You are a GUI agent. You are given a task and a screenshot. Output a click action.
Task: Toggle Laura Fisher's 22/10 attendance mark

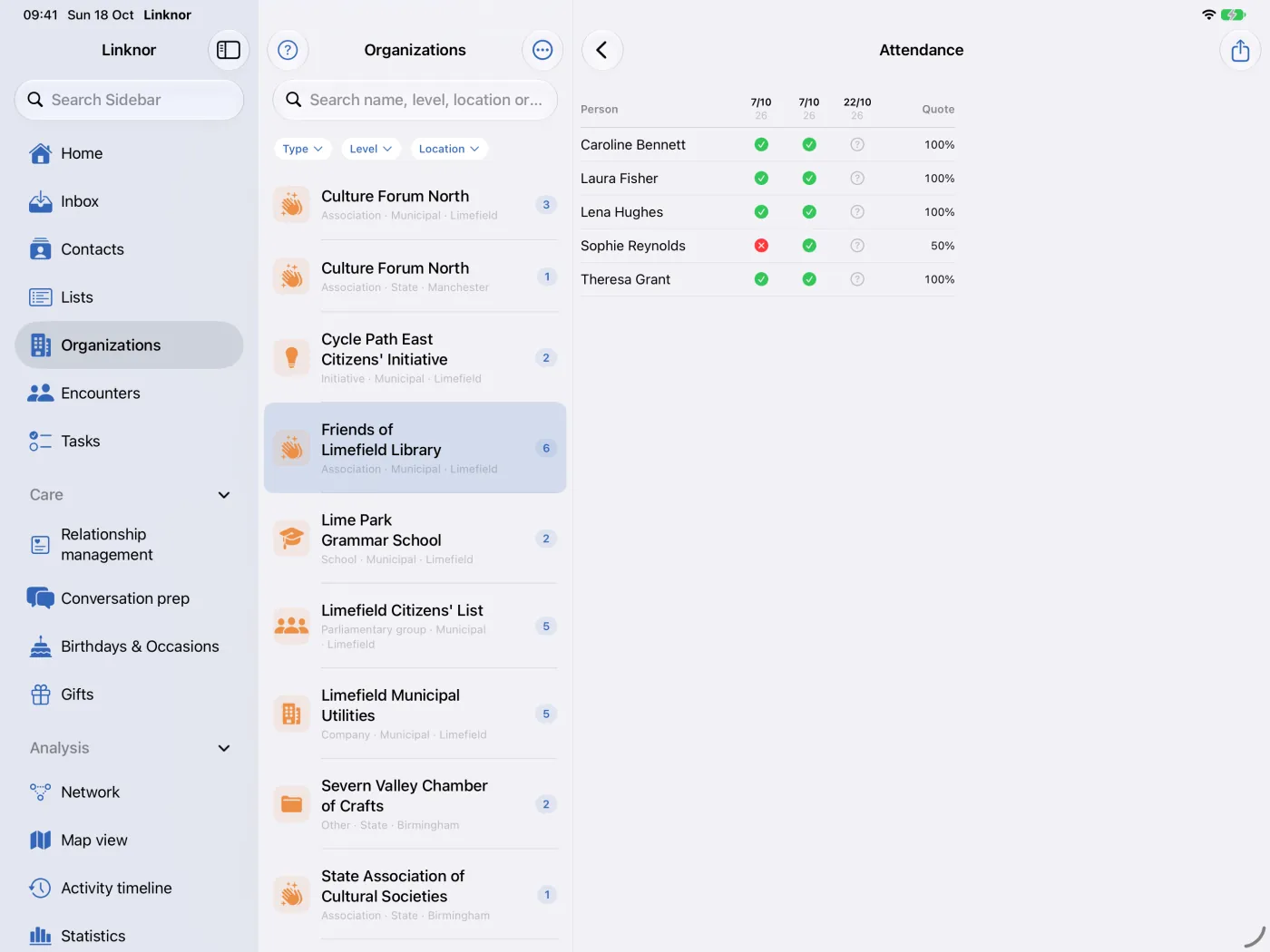pos(857,179)
